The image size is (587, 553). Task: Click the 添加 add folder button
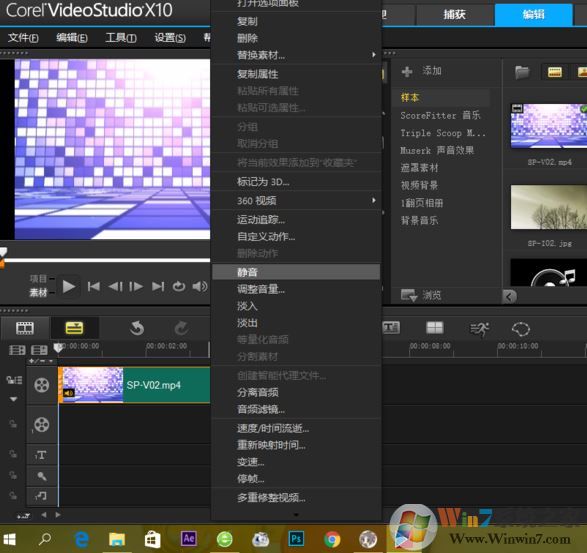click(x=421, y=71)
